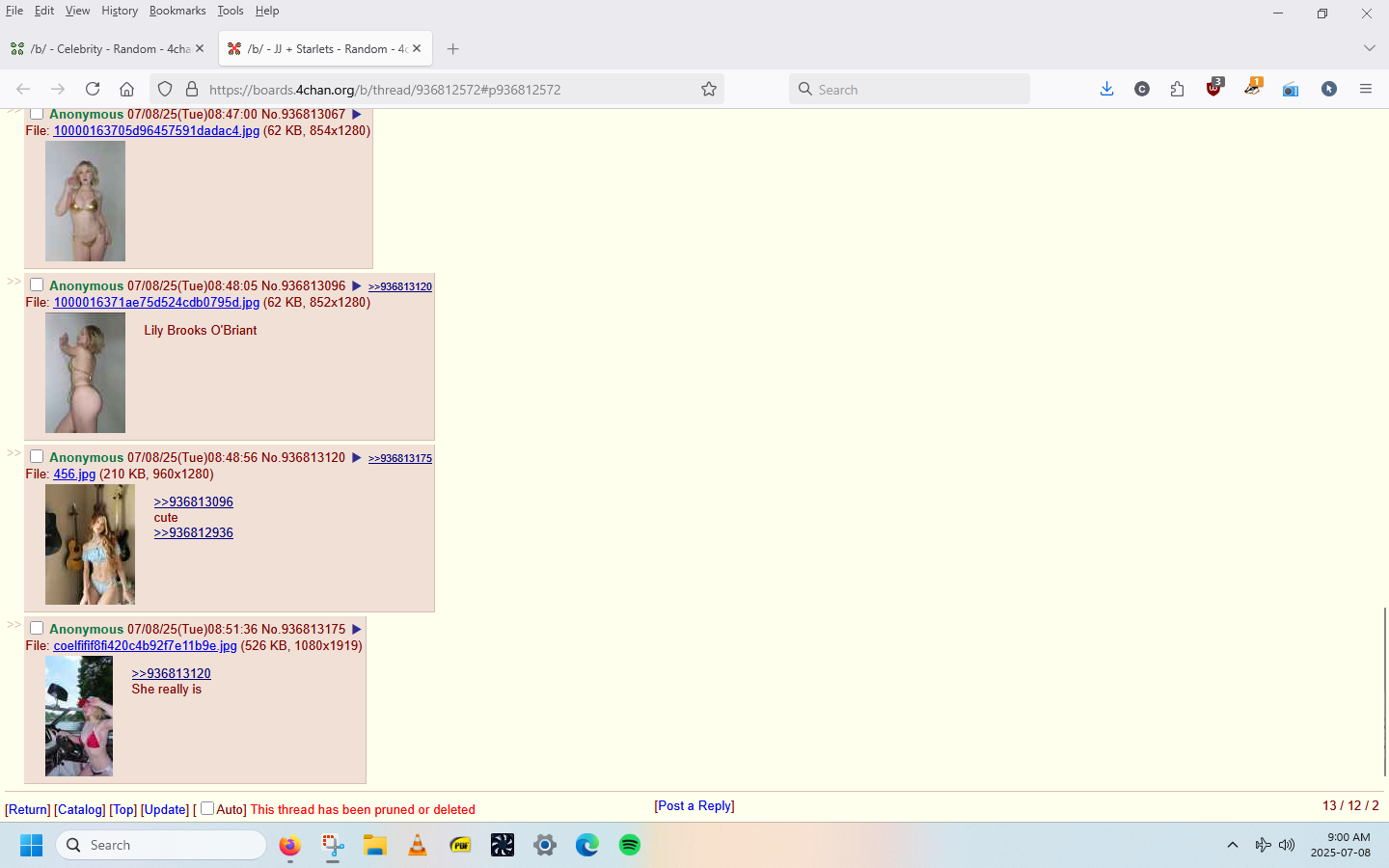Viewport: 1389px width, 868px height.
Task: Click the Windows taskbar Search box
Action: point(161,845)
